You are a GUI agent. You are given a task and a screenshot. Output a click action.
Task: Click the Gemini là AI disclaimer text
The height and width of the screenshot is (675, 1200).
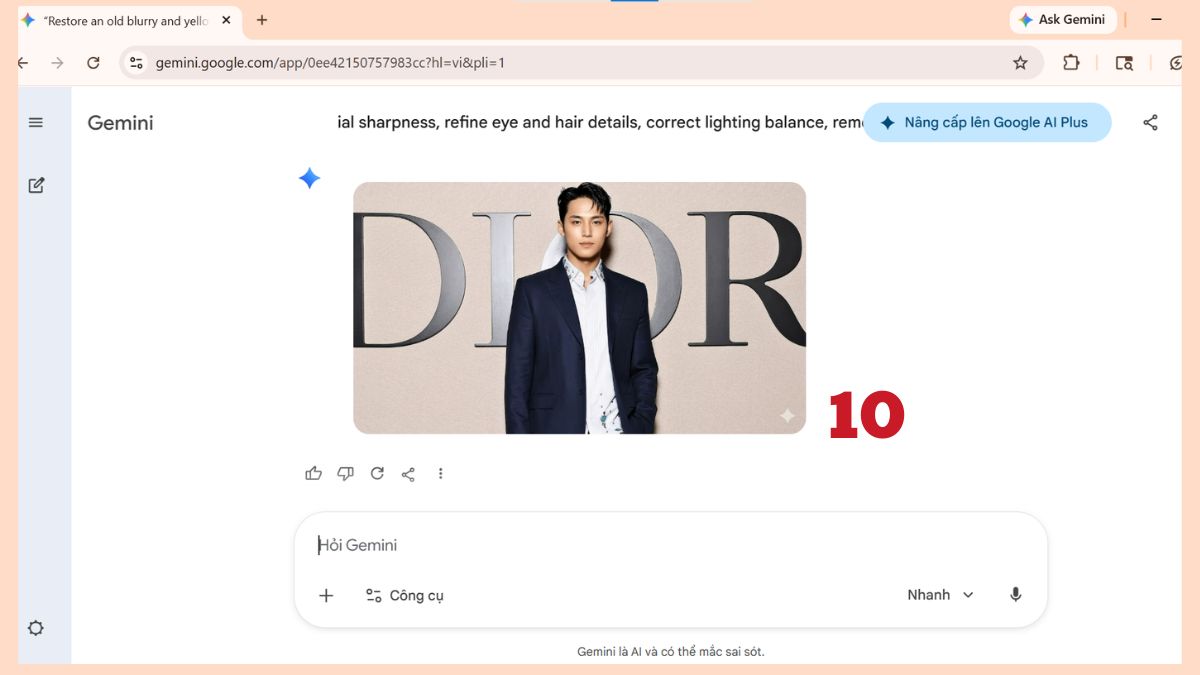671,651
